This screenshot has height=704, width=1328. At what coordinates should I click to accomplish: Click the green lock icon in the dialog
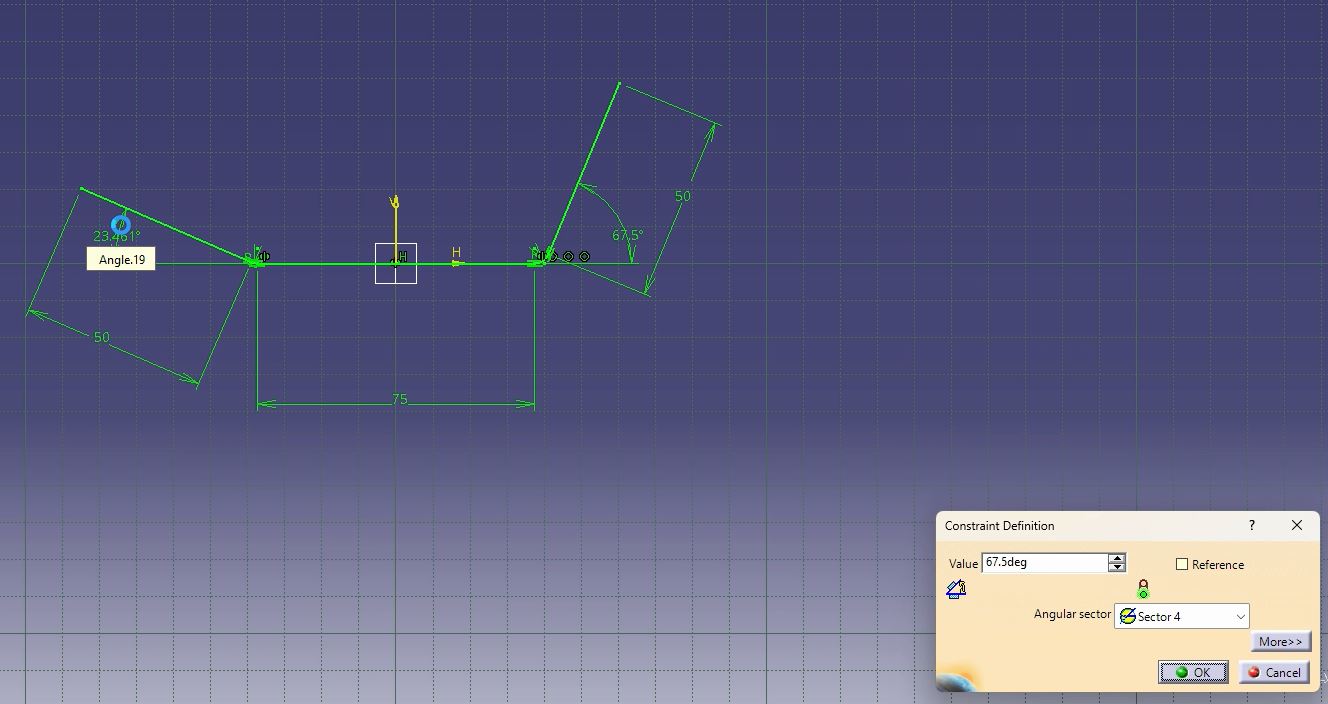(1143, 589)
